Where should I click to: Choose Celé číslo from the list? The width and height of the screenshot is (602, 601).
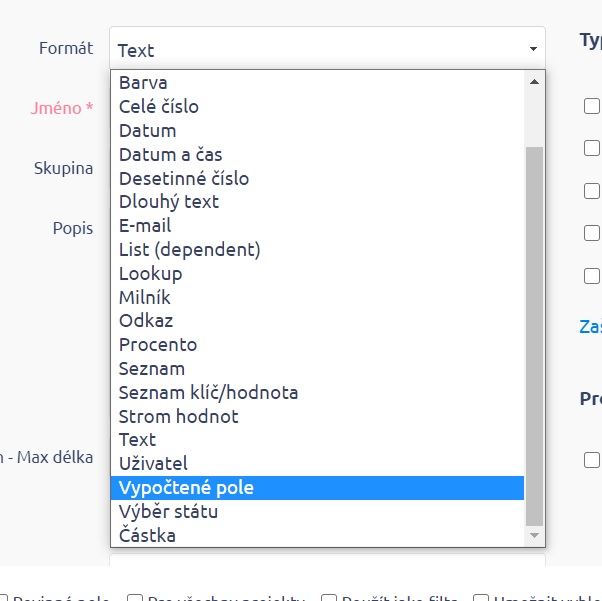159,107
